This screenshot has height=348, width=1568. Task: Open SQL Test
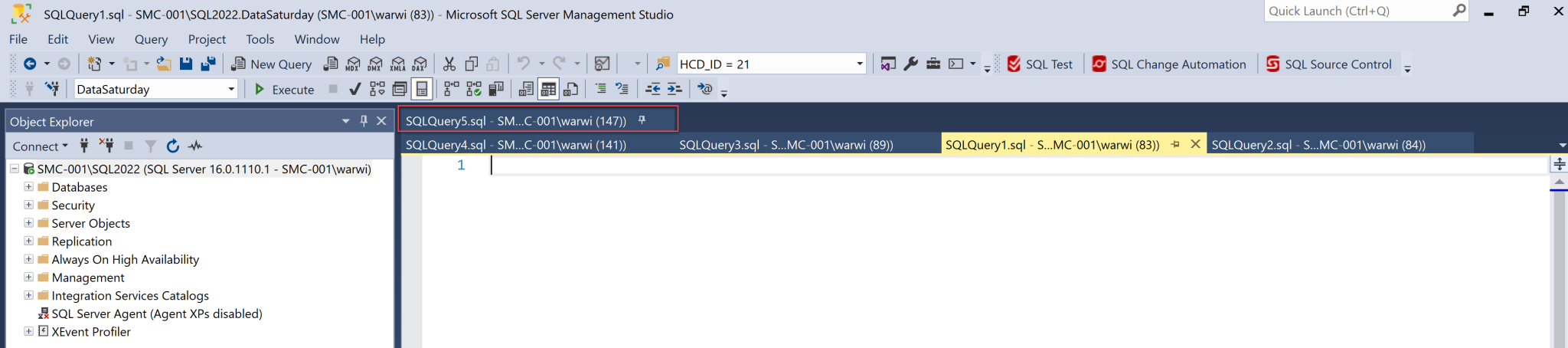[x=1040, y=64]
